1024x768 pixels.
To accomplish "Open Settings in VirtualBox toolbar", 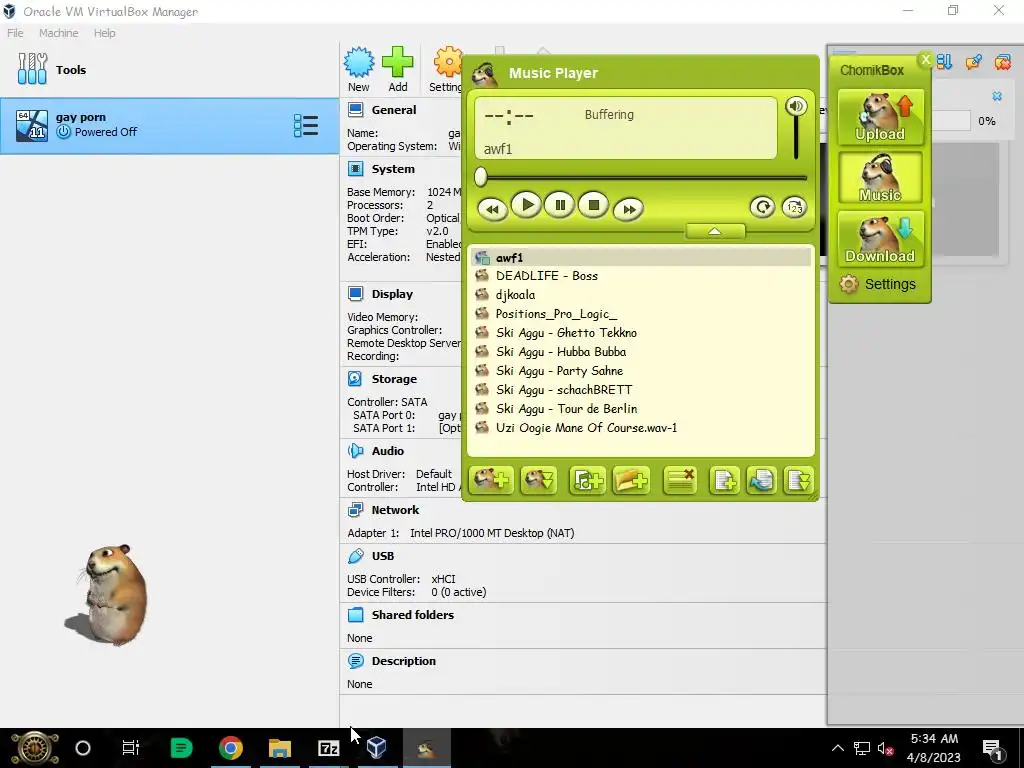I will (446, 69).
